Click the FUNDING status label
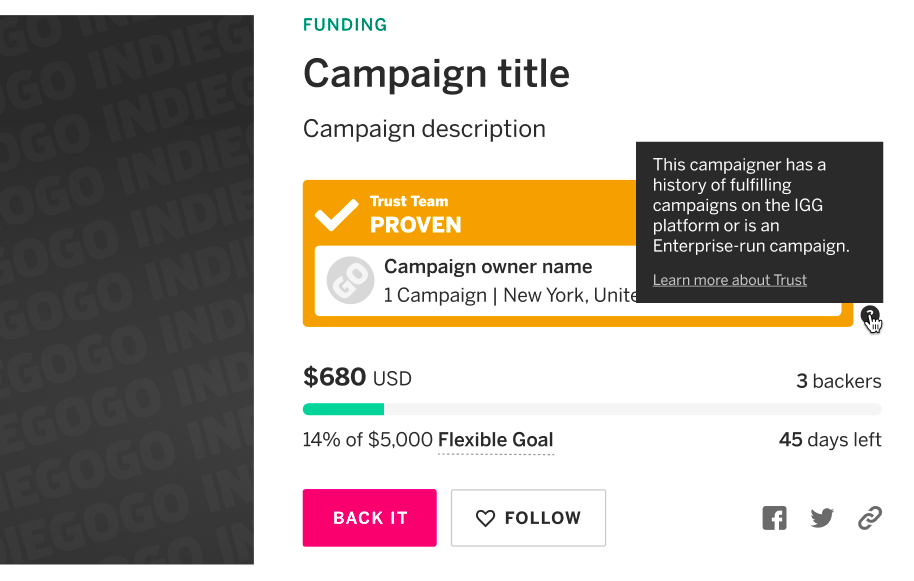 coord(345,25)
